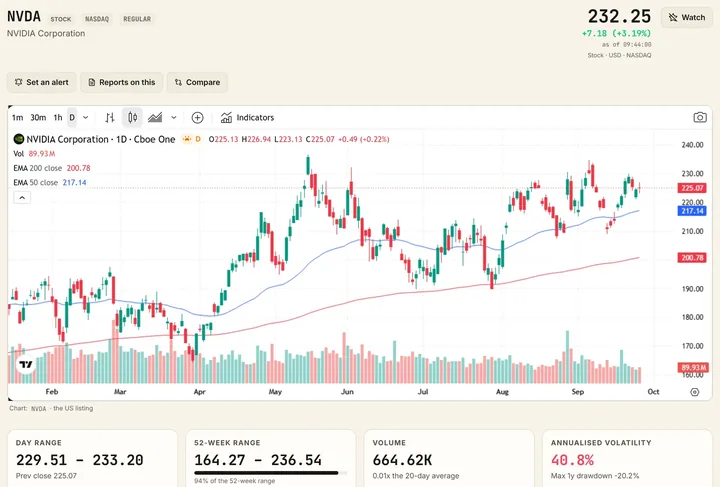This screenshot has width=720, height=487.
Task: Click the 217.14 blue EMA price label
Action: click(x=692, y=211)
